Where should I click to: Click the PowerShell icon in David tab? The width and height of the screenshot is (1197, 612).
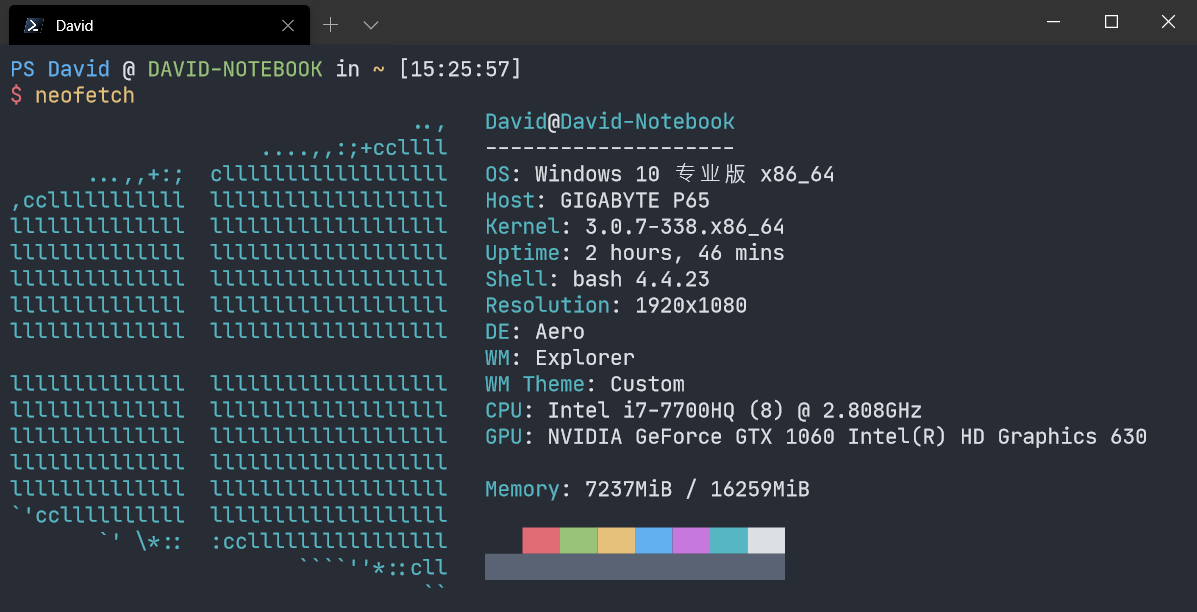[33, 25]
